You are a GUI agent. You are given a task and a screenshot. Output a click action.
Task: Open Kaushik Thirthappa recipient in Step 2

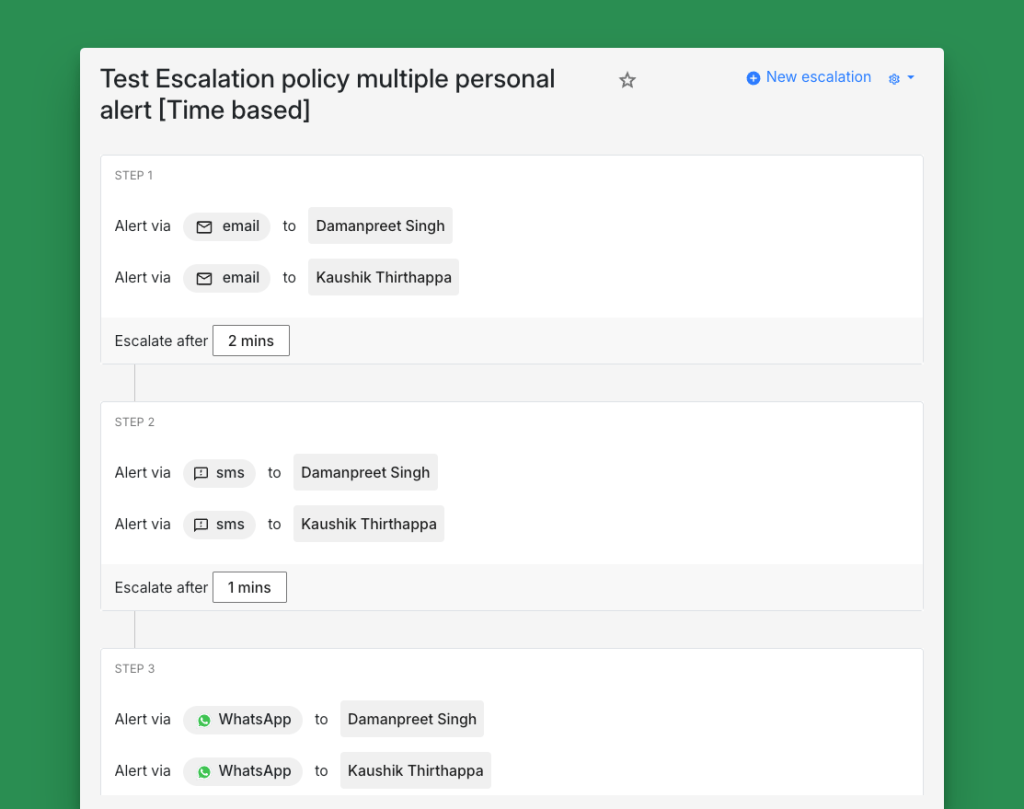368,524
